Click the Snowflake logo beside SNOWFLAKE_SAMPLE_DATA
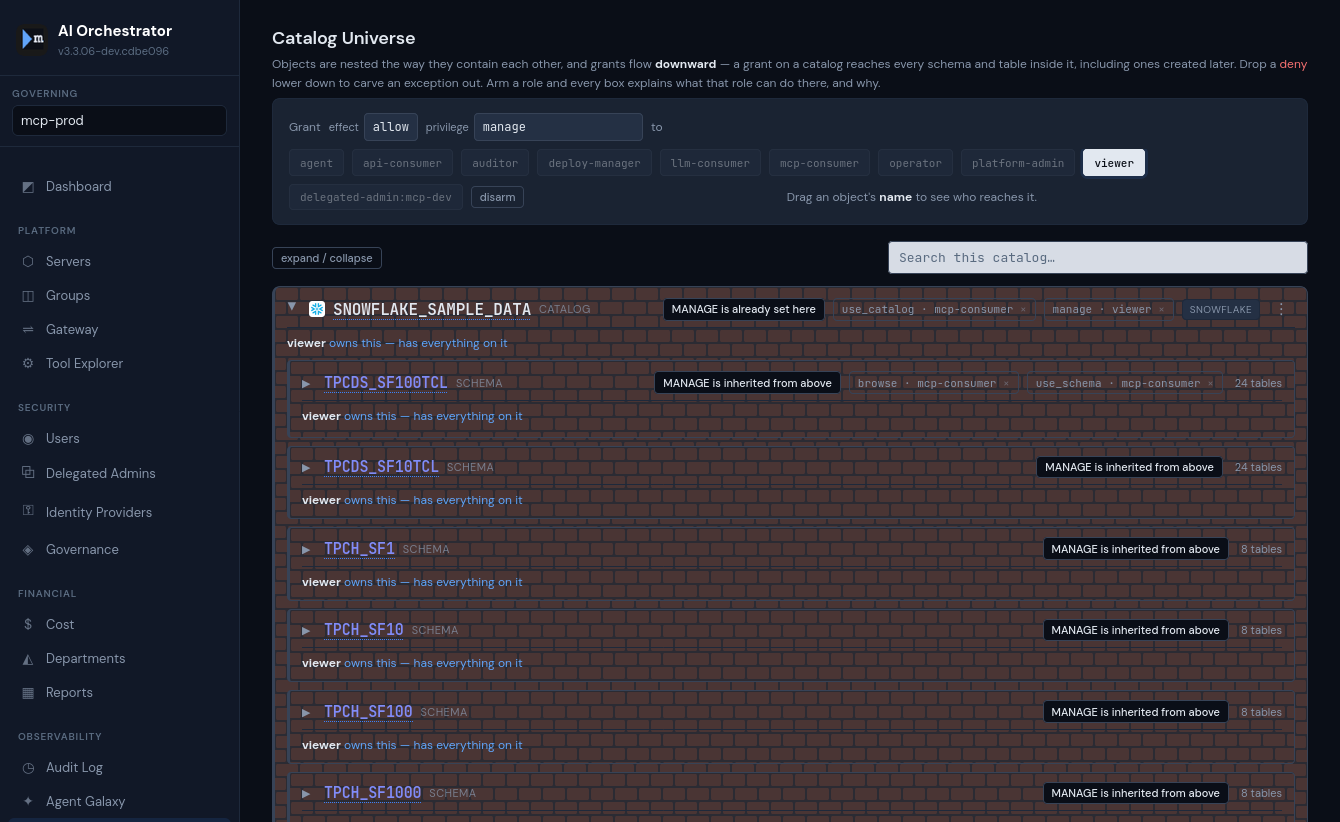 click(x=317, y=309)
